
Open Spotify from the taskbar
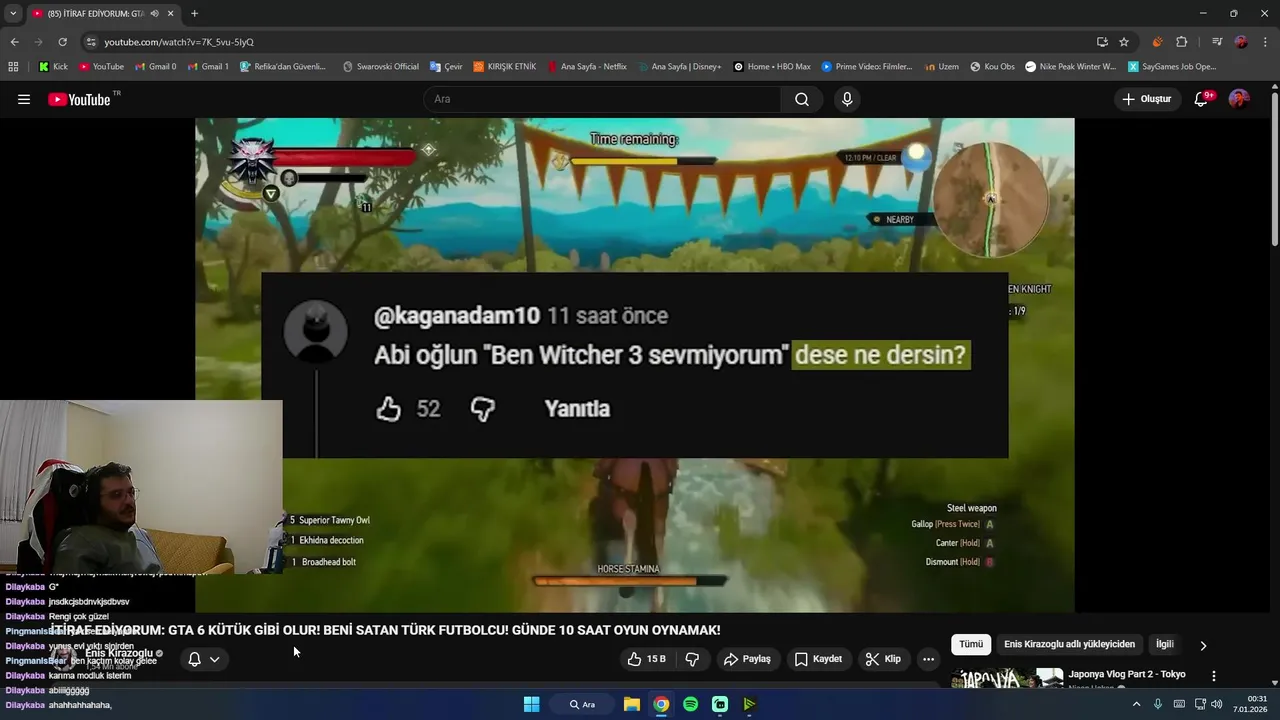pyautogui.click(x=691, y=704)
